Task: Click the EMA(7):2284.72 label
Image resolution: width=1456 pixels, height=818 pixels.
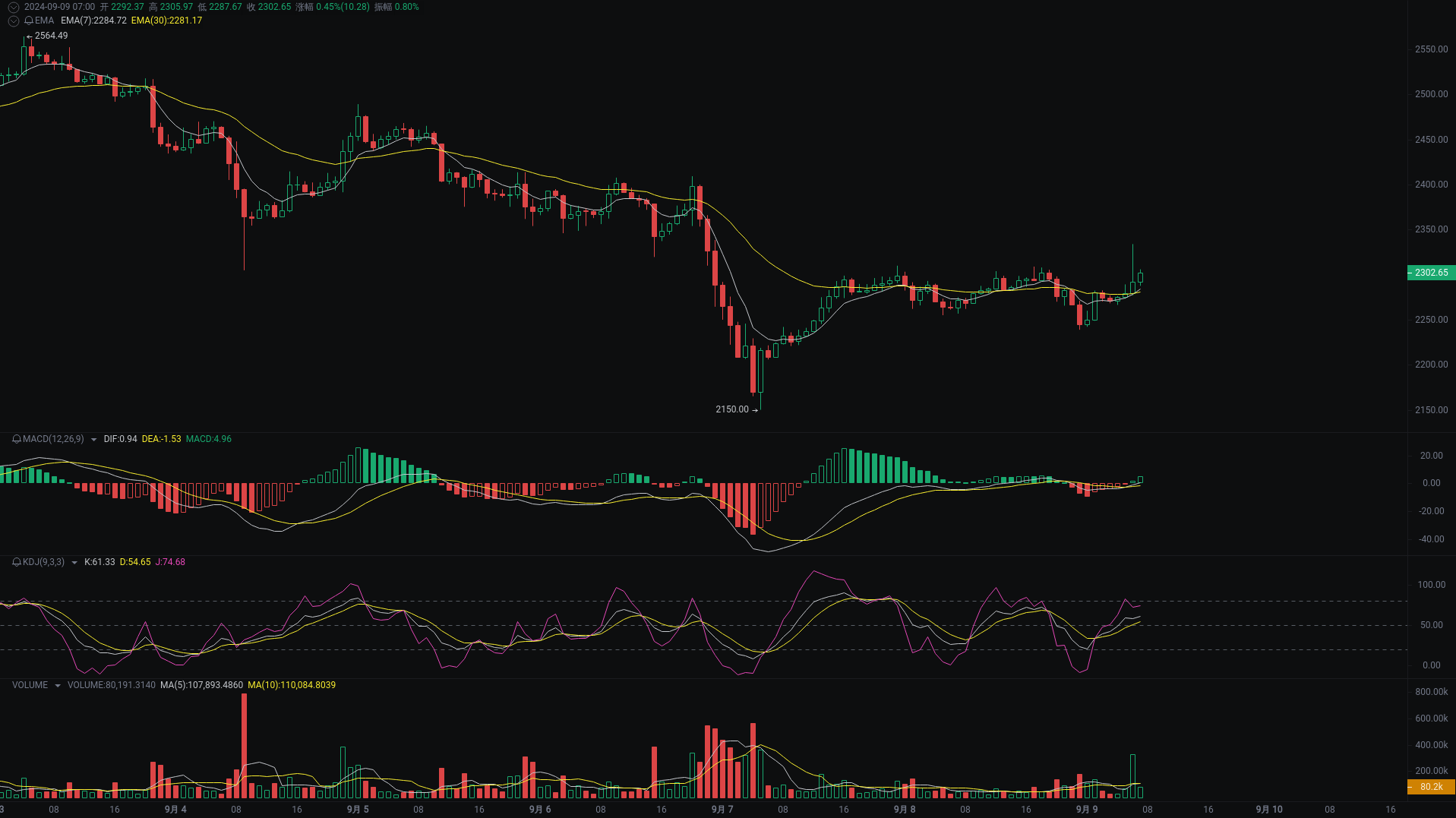Action: click(93, 21)
